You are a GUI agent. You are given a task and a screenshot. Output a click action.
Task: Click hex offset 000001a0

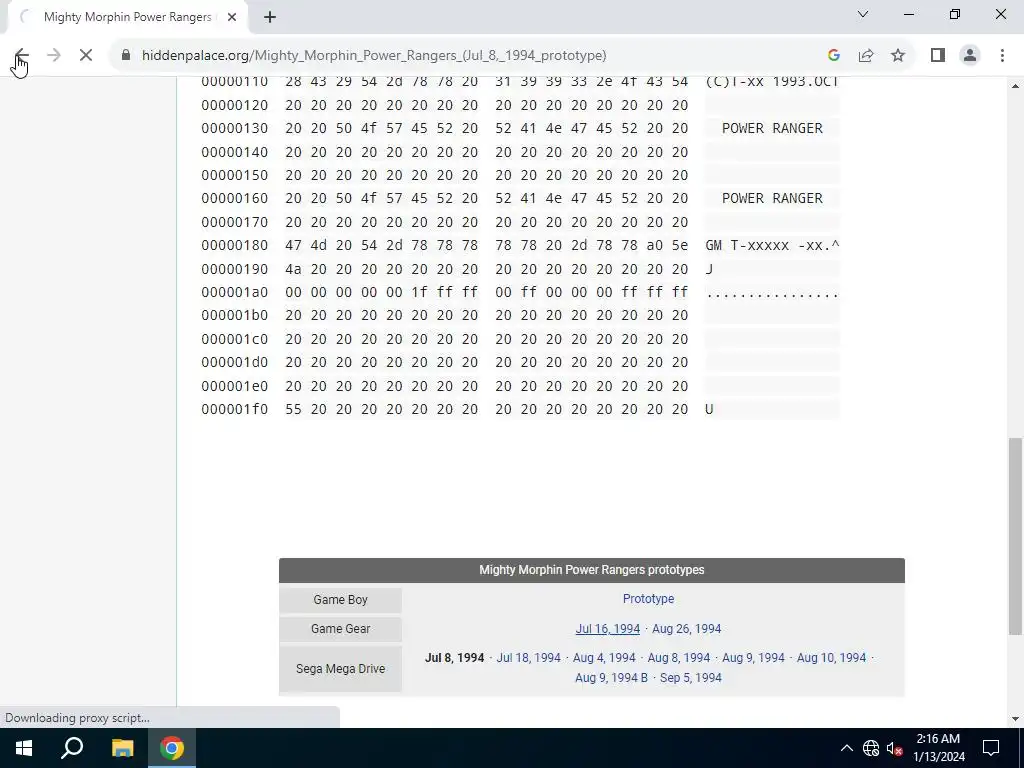[234, 293]
